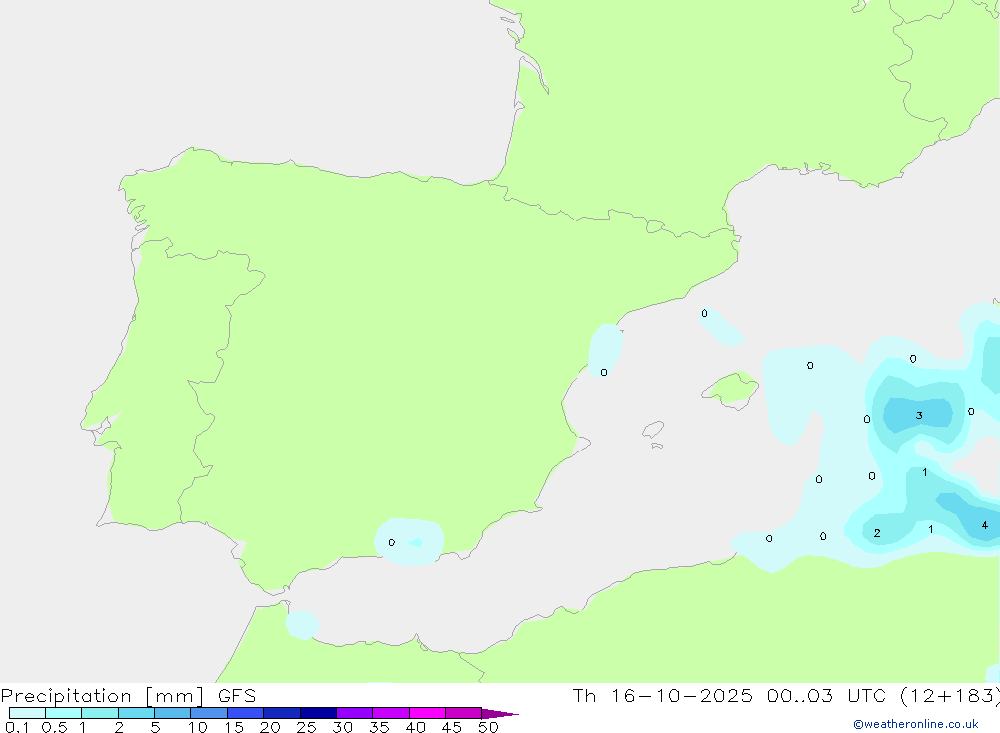The height and width of the screenshot is (733, 1000).
Task: Click the 35 to 40 mm legend swatch
Action: tap(390, 713)
